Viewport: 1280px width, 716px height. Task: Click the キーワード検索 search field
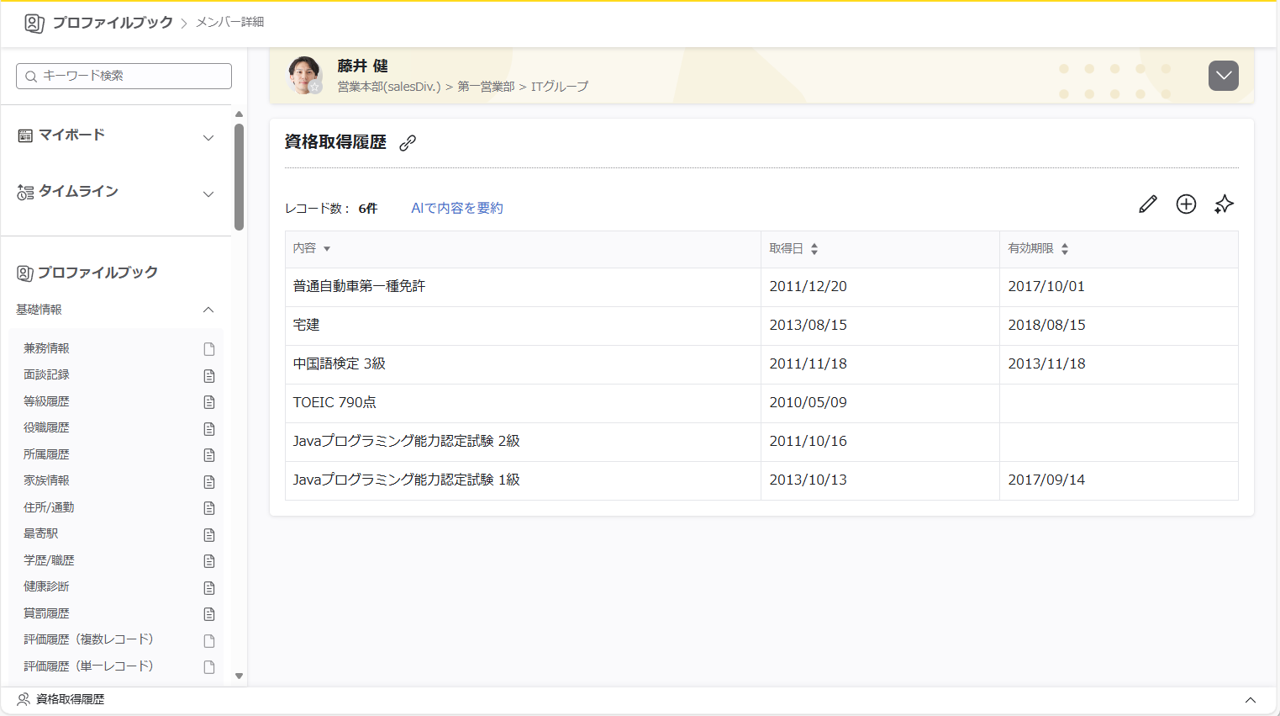point(123,75)
